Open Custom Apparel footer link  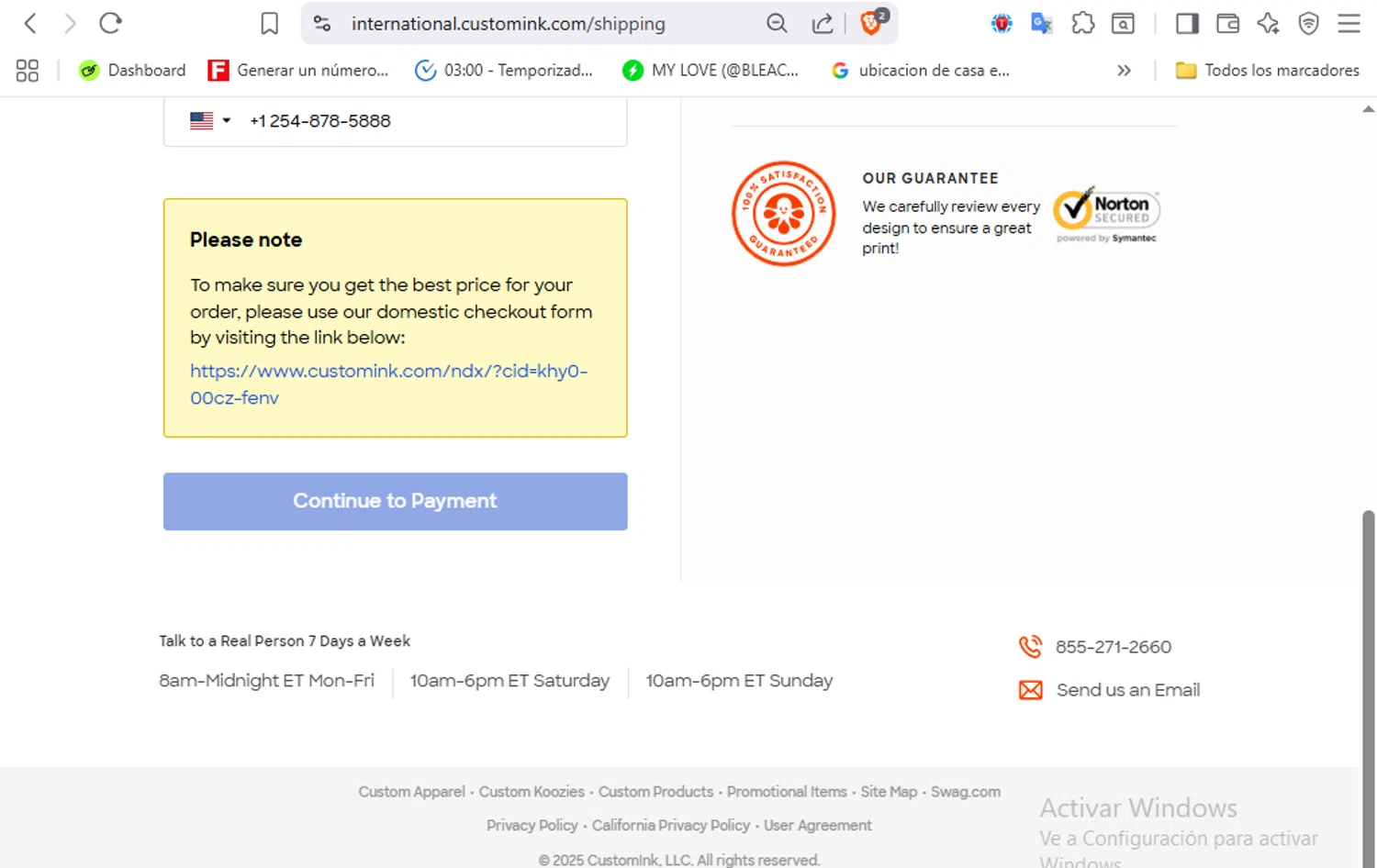[x=411, y=792]
